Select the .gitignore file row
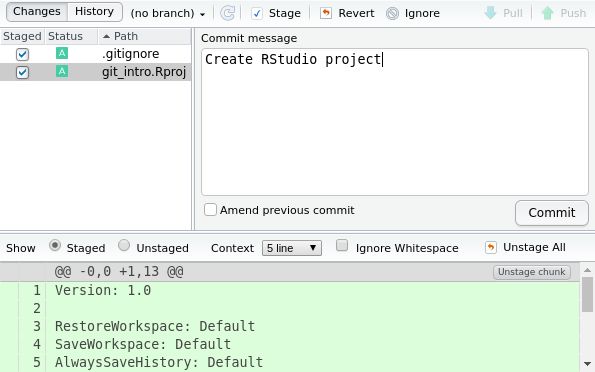This screenshot has height=372, width=595. (95, 54)
